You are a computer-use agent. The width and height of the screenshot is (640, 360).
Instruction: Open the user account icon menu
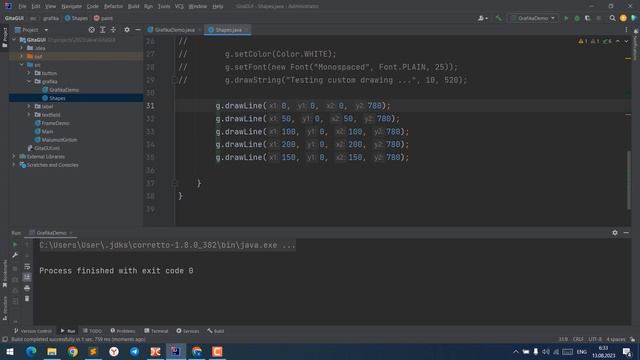[482, 18]
